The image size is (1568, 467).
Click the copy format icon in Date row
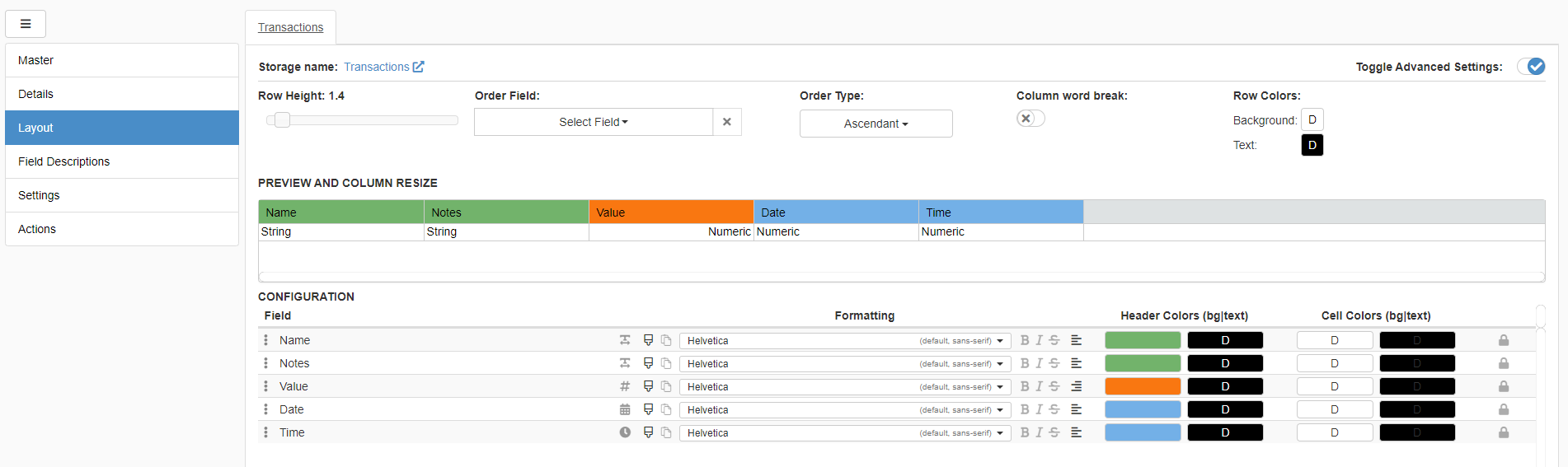(666, 409)
